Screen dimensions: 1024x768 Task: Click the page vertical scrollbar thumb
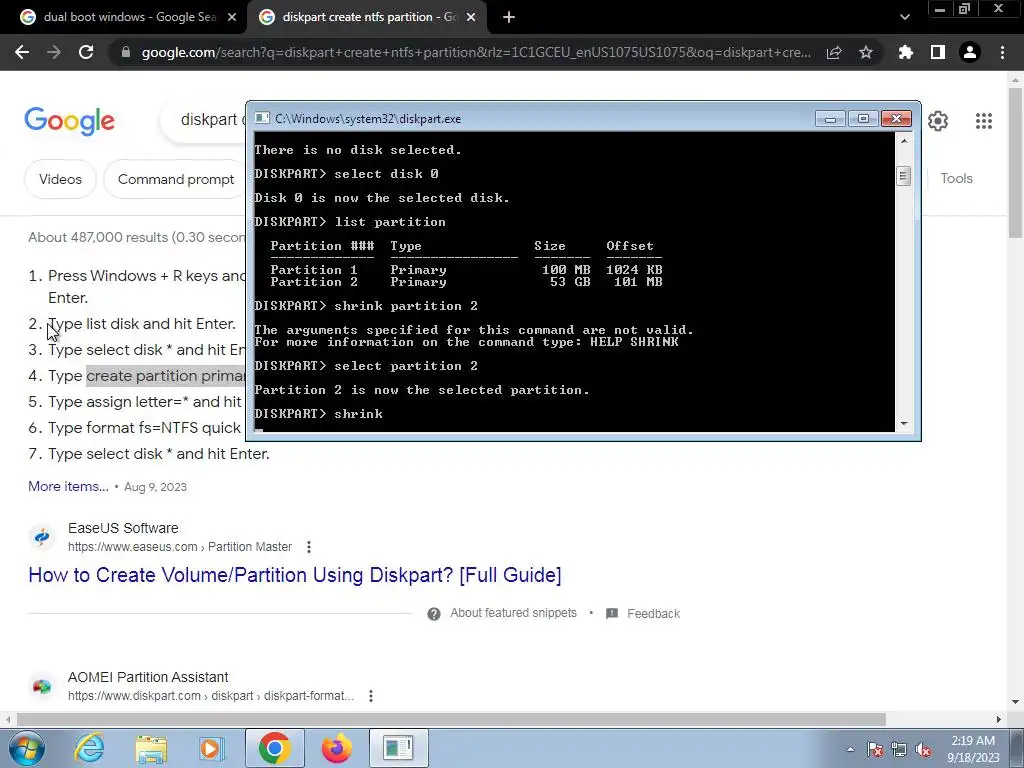click(1016, 163)
